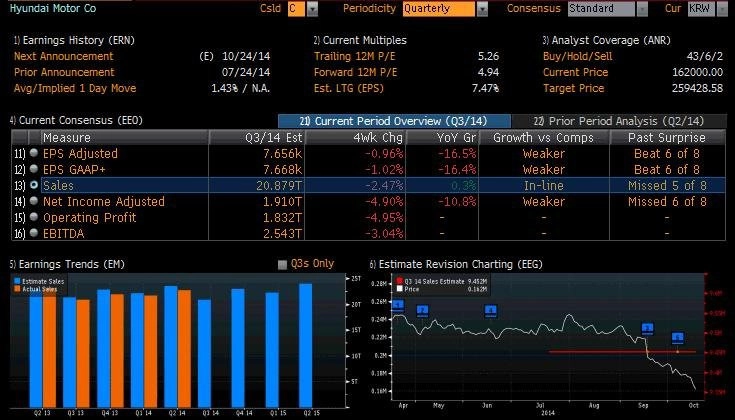Click the Q3 14 estimate sales bar
Viewport: 735px width, 420px height.
tap(204, 353)
